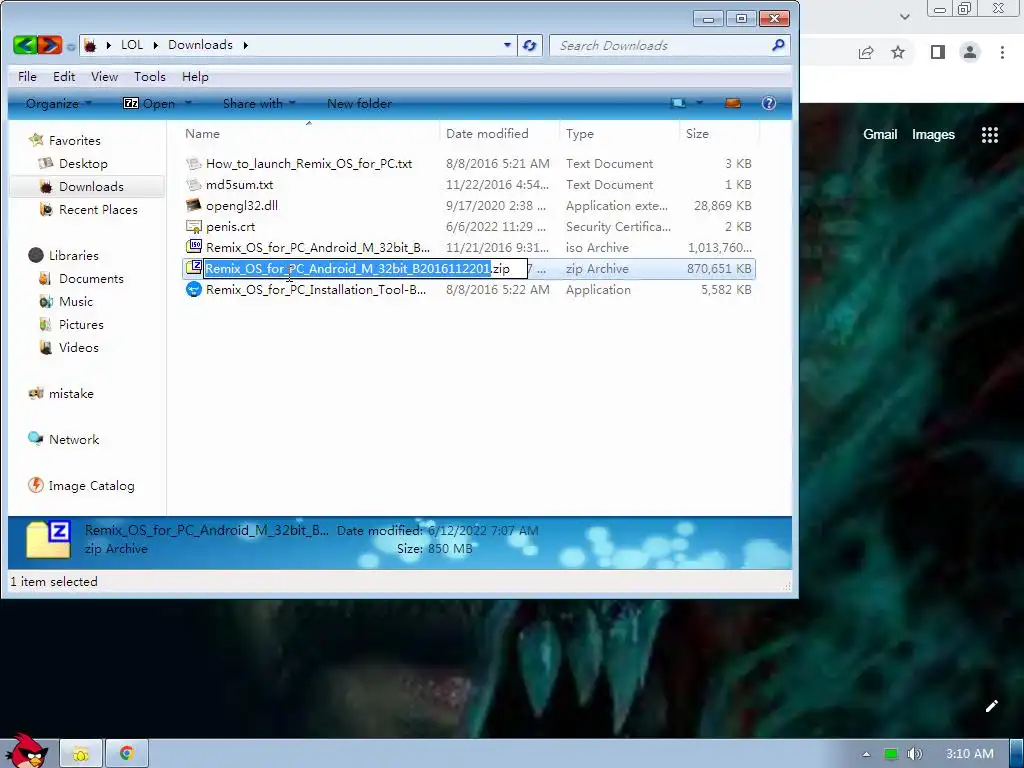Open the File menu
Screen dimensions: 1024x768
[x=27, y=76]
